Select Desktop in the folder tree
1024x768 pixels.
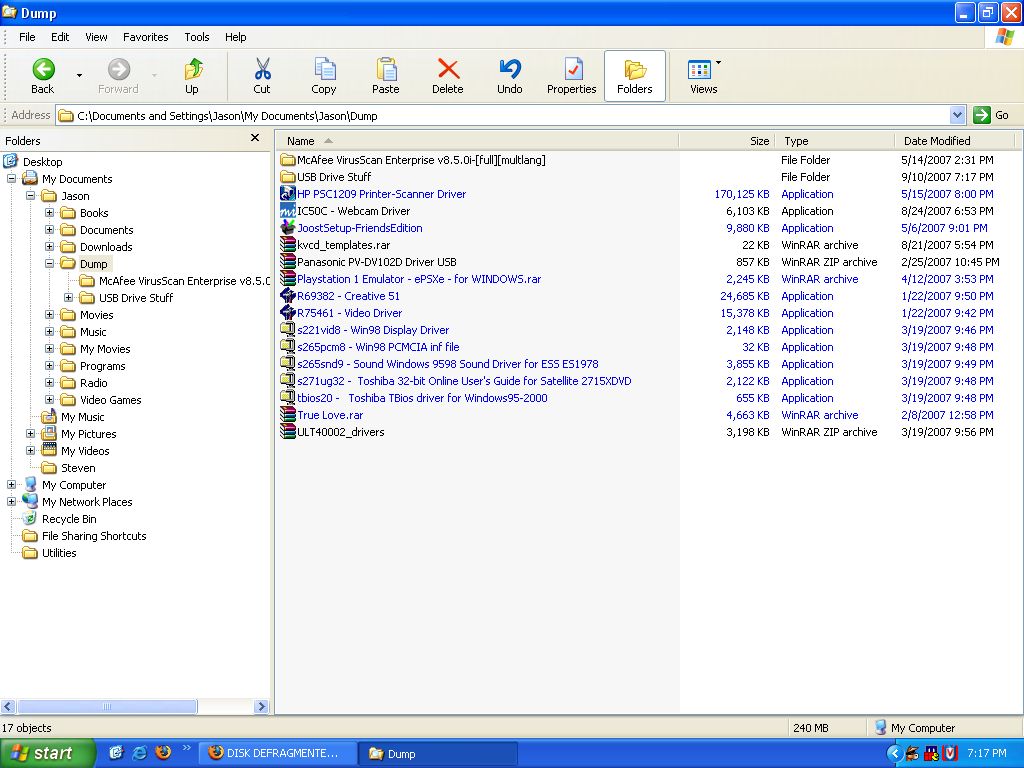(x=42, y=162)
